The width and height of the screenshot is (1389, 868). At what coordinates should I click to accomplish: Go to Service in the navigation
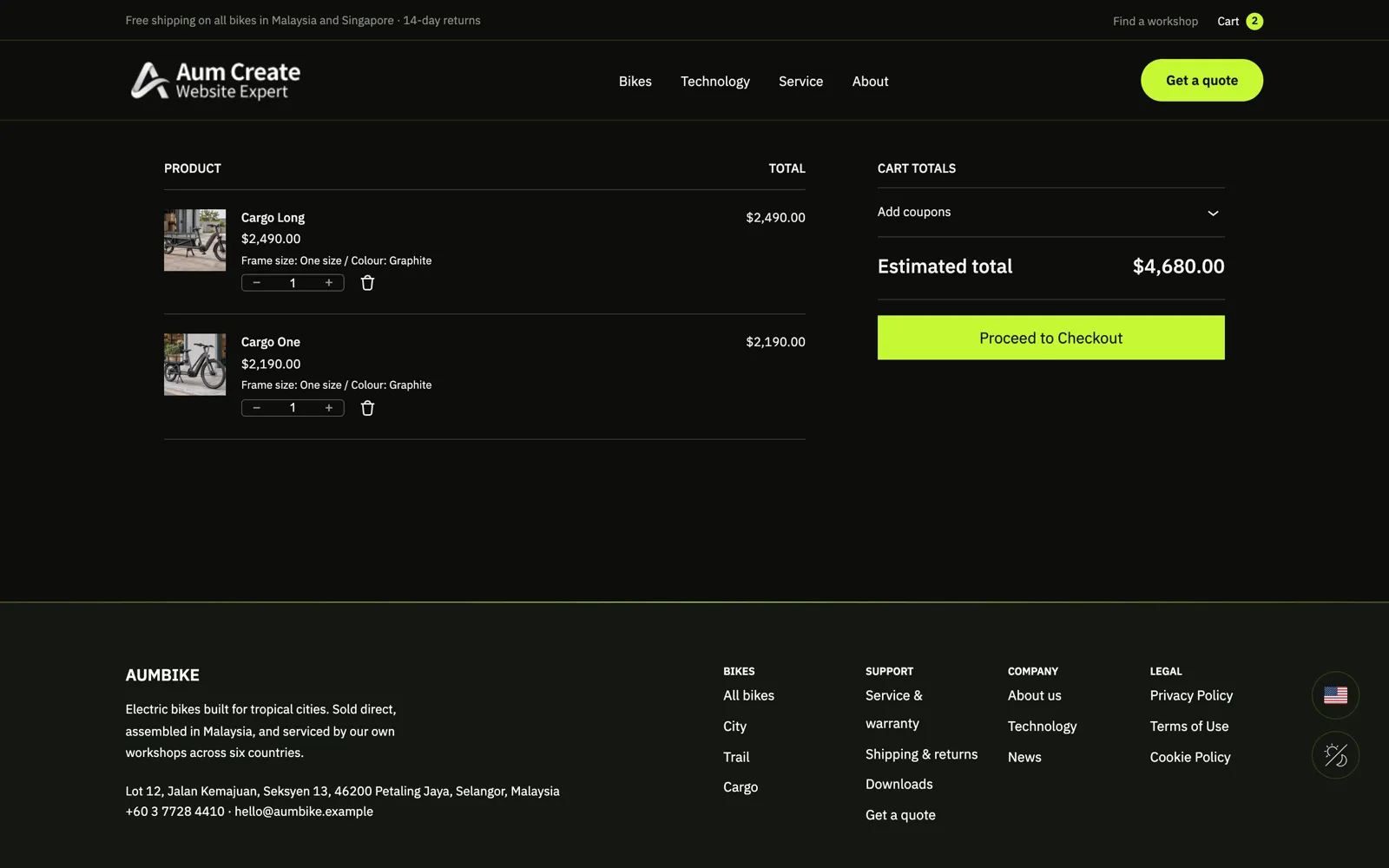click(800, 81)
